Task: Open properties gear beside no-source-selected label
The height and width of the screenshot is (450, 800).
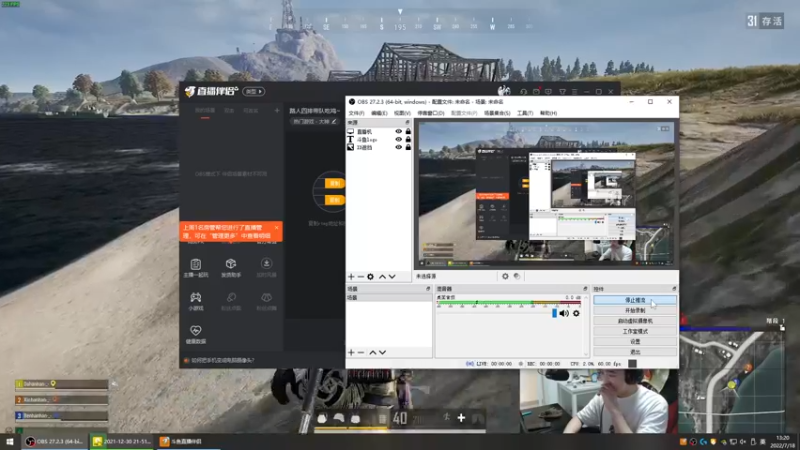Action: (x=505, y=276)
